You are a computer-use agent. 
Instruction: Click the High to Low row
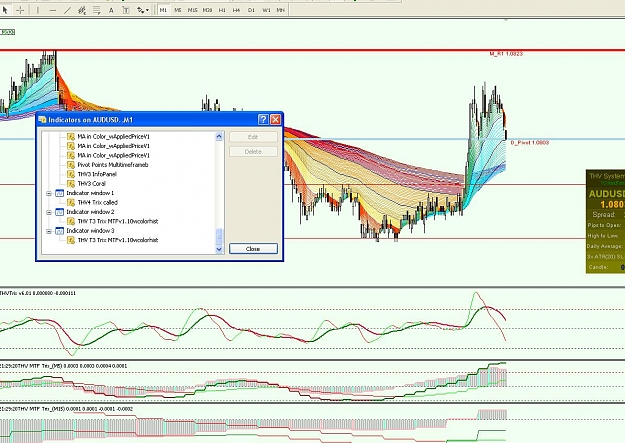[x=605, y=236]
